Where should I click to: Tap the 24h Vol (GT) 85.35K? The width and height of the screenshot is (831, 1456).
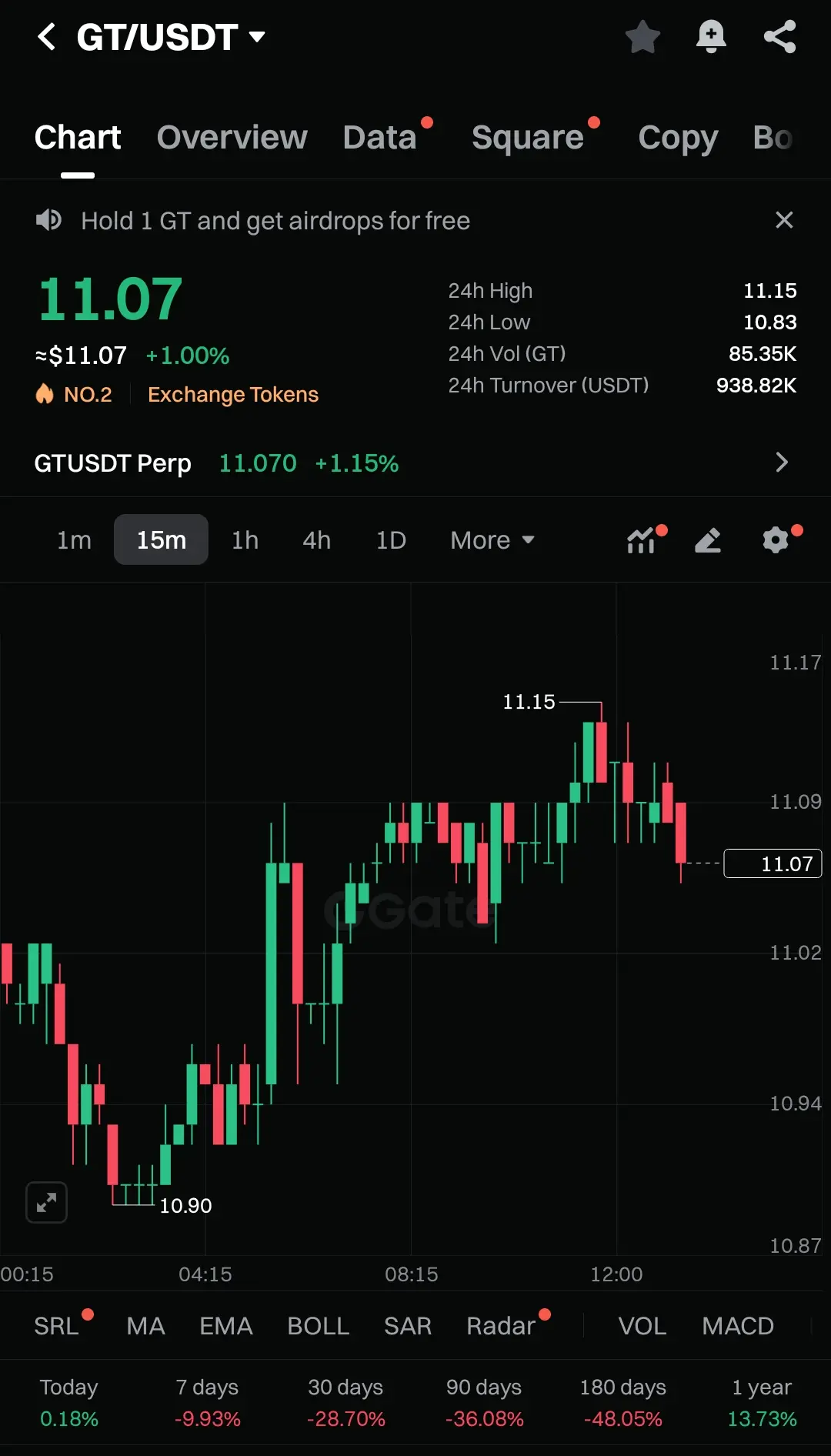click(762, 354)
